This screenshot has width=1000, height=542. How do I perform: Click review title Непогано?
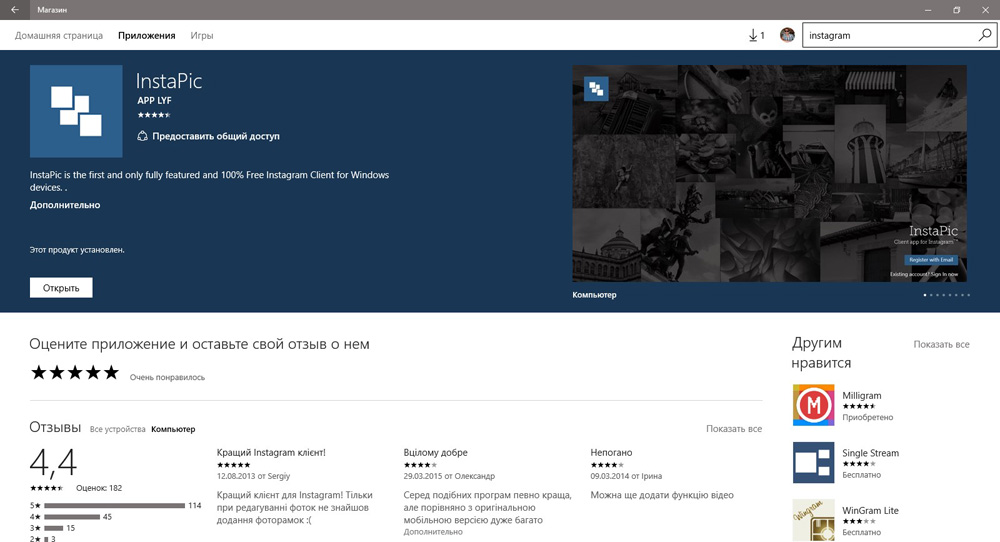coord(612,452)
